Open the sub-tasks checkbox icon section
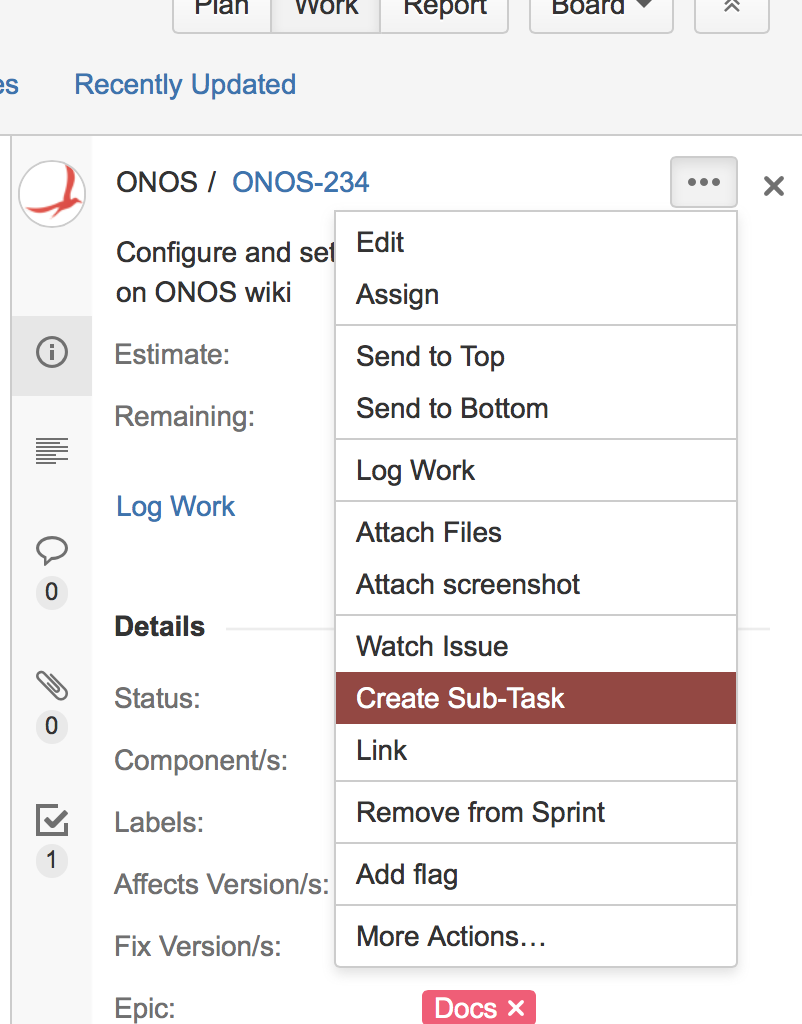Viewport: 802px width, 1024px height. [x=52, y=820]
